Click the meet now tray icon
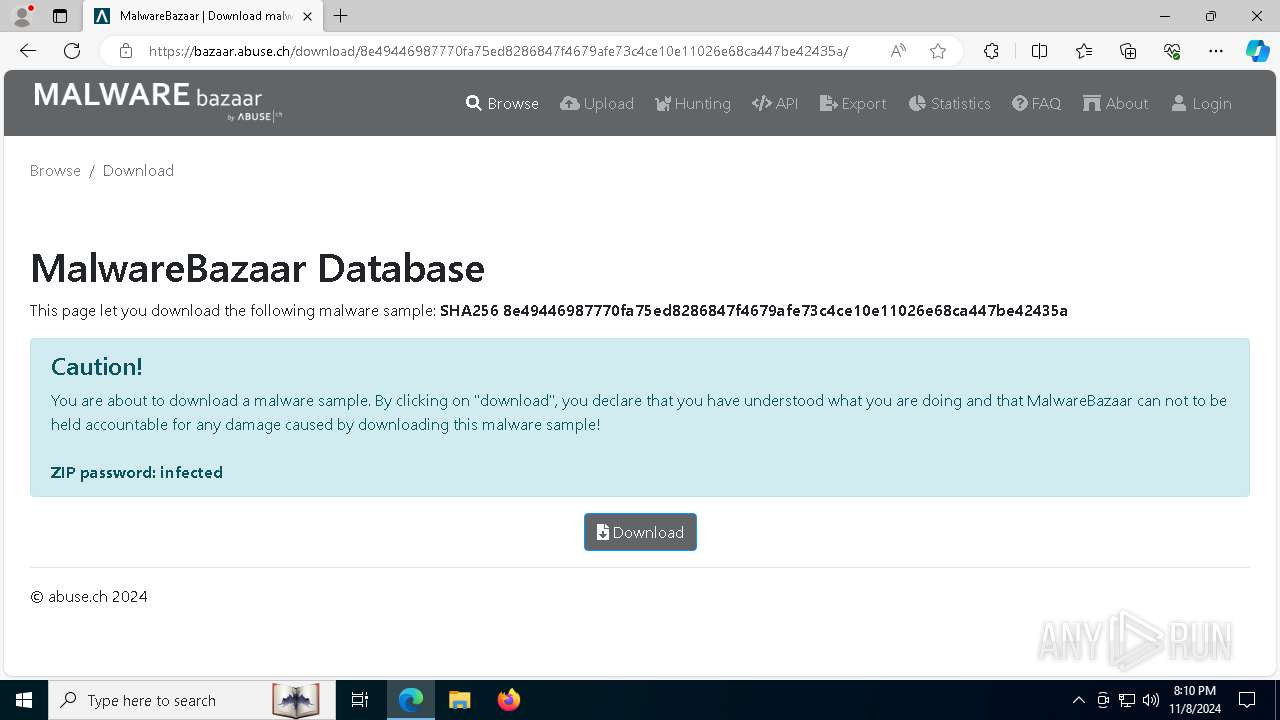The height and width of the screenshot is (720, 1280). click(x=1103, y=700)
